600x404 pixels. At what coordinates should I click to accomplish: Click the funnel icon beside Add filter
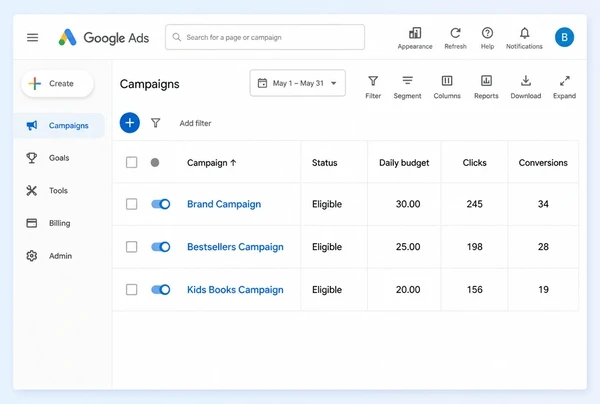pos(155,123)
